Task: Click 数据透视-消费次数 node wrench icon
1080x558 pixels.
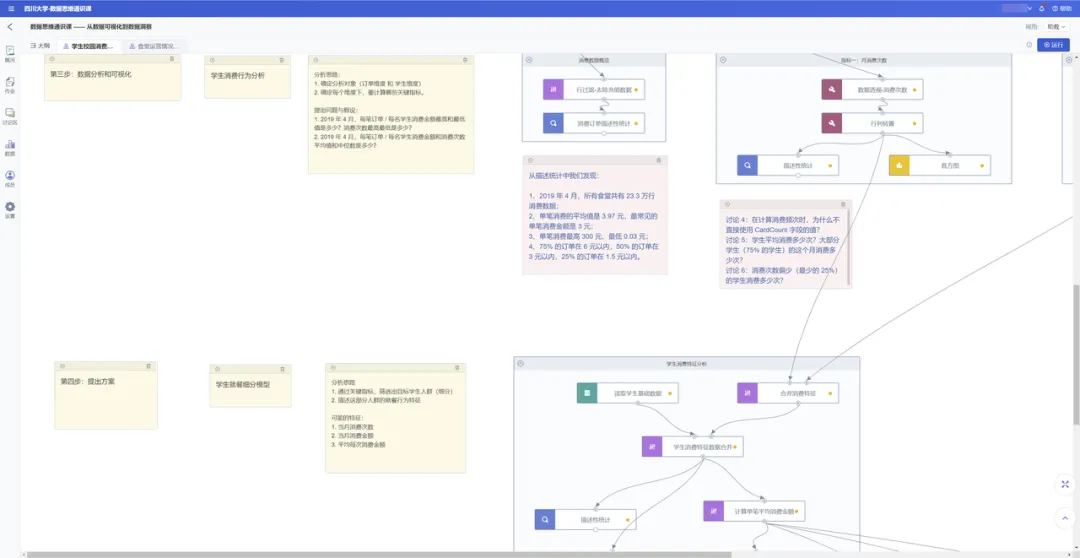Action: click(x=832, y=90)
